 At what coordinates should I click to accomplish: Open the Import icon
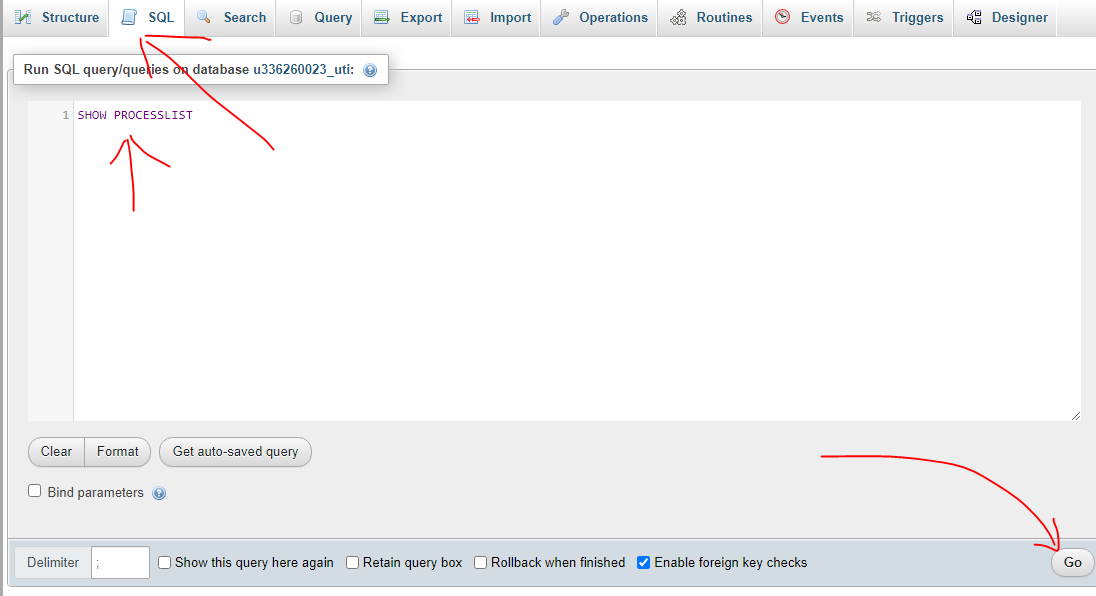tap(469, 16)
